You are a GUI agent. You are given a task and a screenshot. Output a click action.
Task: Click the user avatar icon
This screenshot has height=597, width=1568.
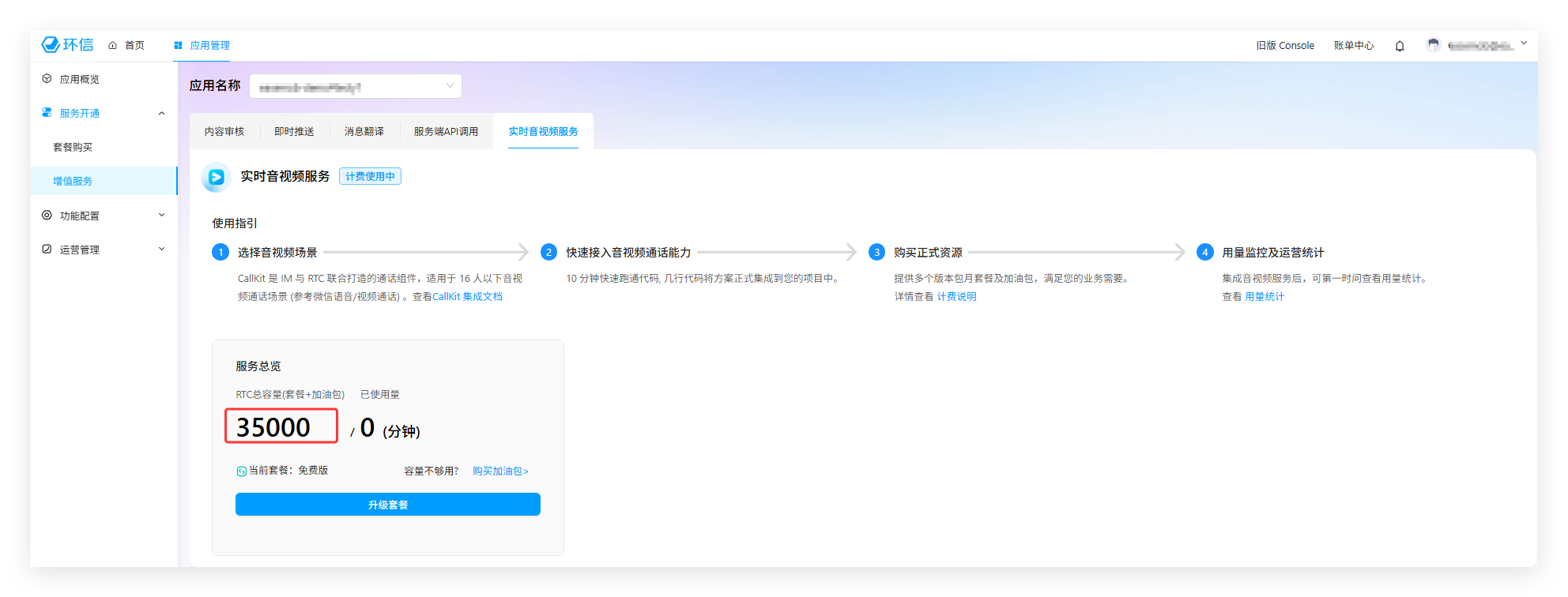pyautogui.click(x=1433, y=45)
